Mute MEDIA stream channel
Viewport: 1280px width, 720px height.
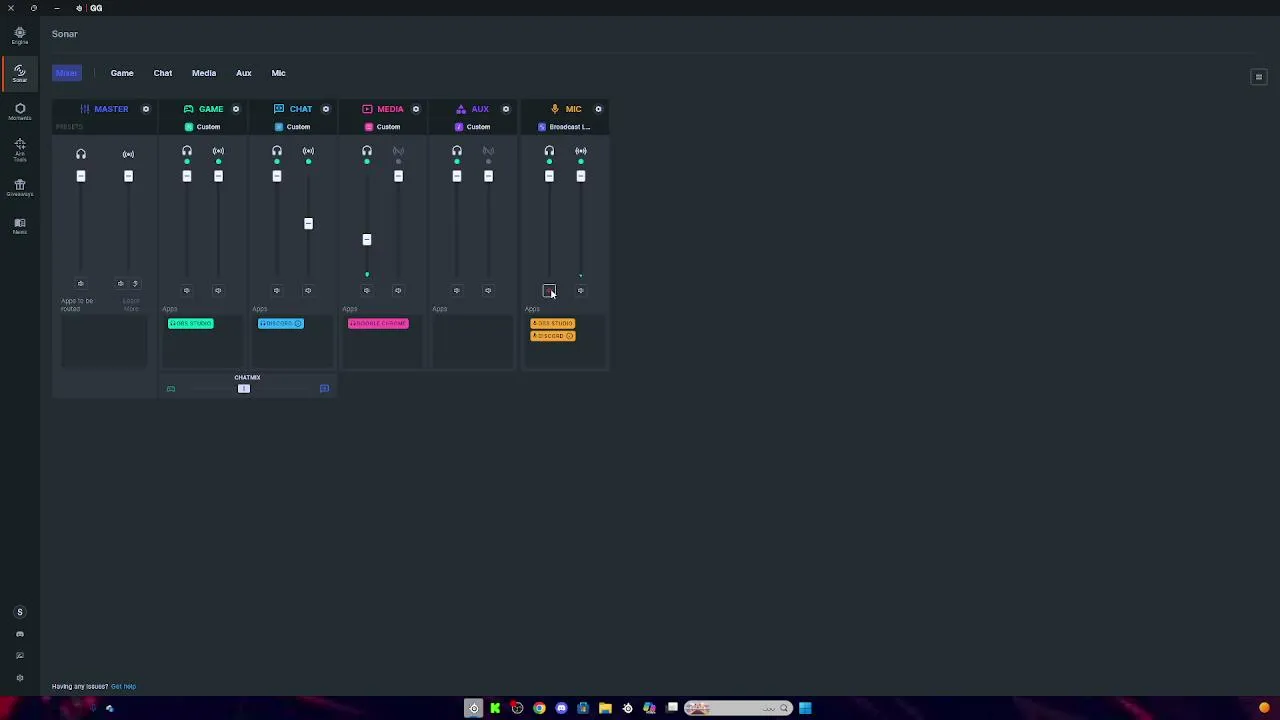397,291
